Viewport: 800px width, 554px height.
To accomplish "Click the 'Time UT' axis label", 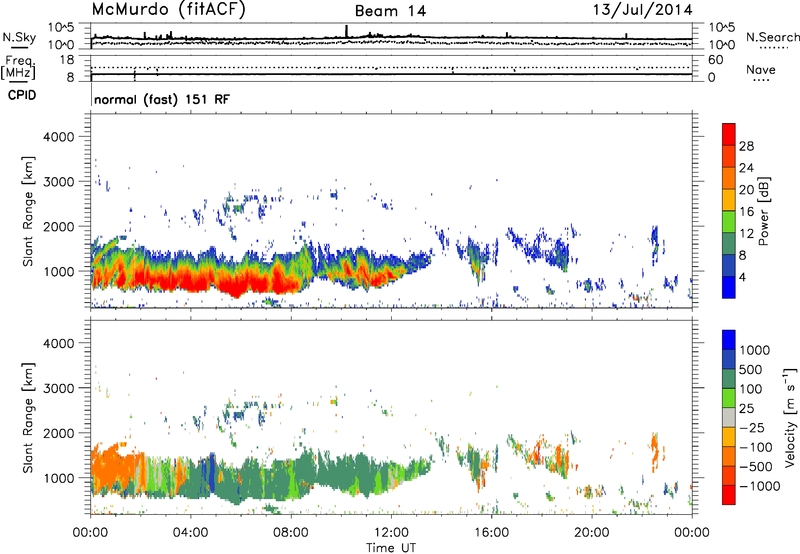I will click(x=391, y=548).
